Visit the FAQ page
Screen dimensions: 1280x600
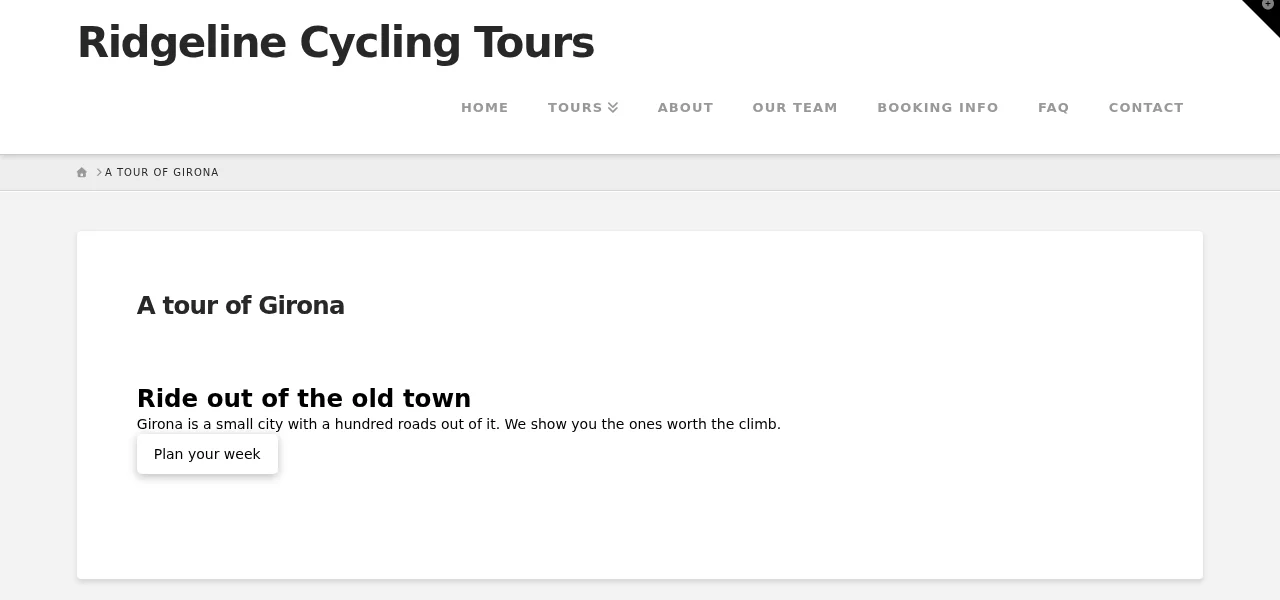click(1054, 107)
